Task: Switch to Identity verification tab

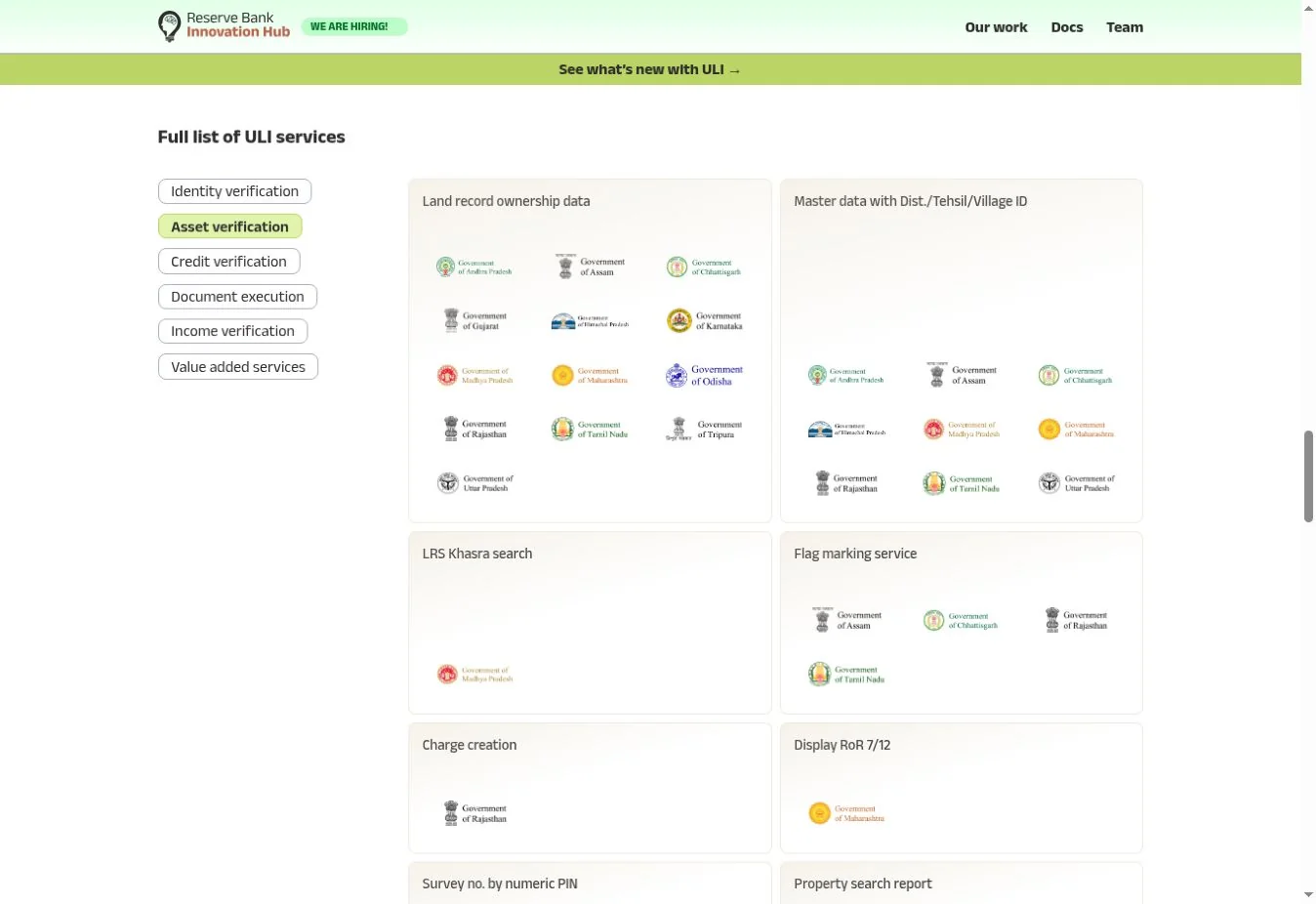Action: [x=234, y=191]
